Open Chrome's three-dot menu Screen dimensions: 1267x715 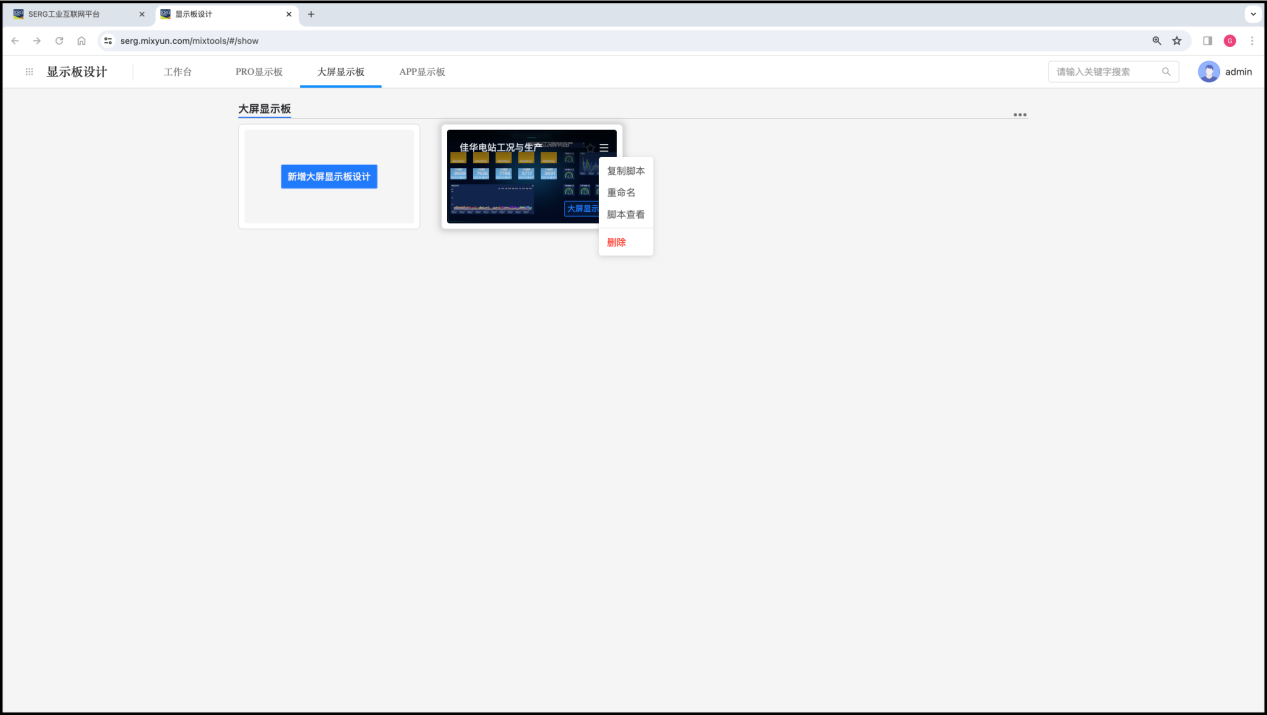click(x=1252, y=41)
